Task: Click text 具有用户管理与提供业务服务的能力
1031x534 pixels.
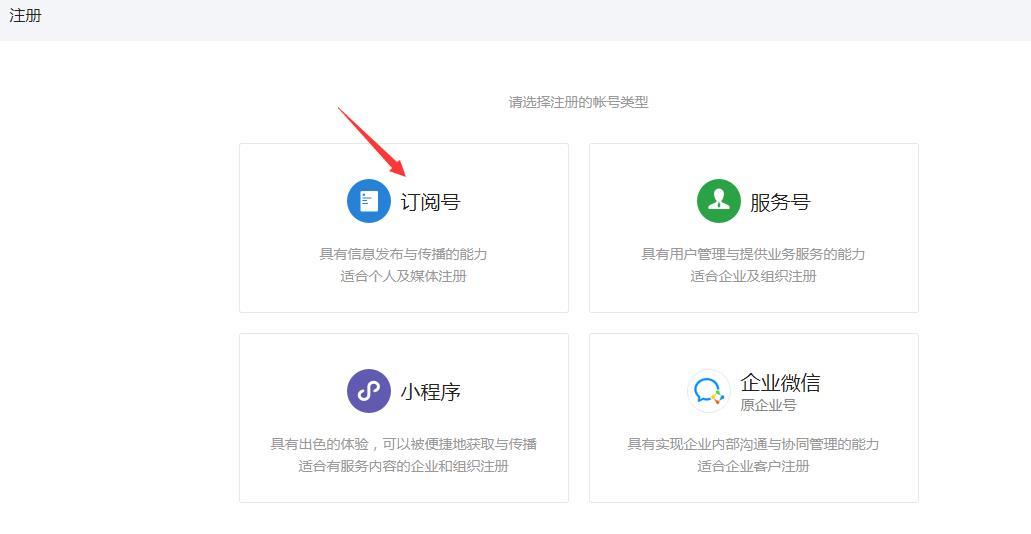Action: point(753,254)
